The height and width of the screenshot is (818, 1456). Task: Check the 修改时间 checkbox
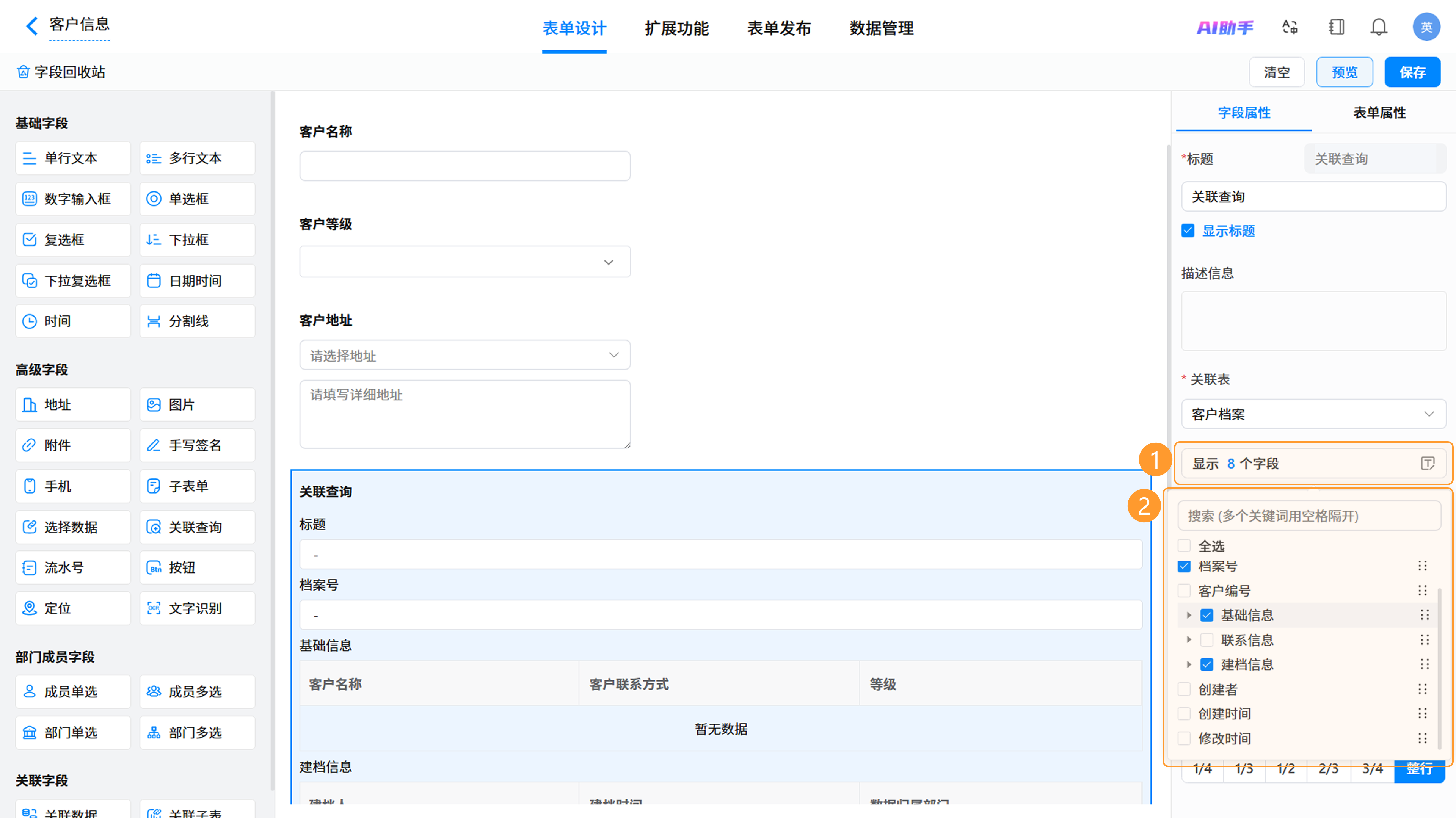[1184, 739]
